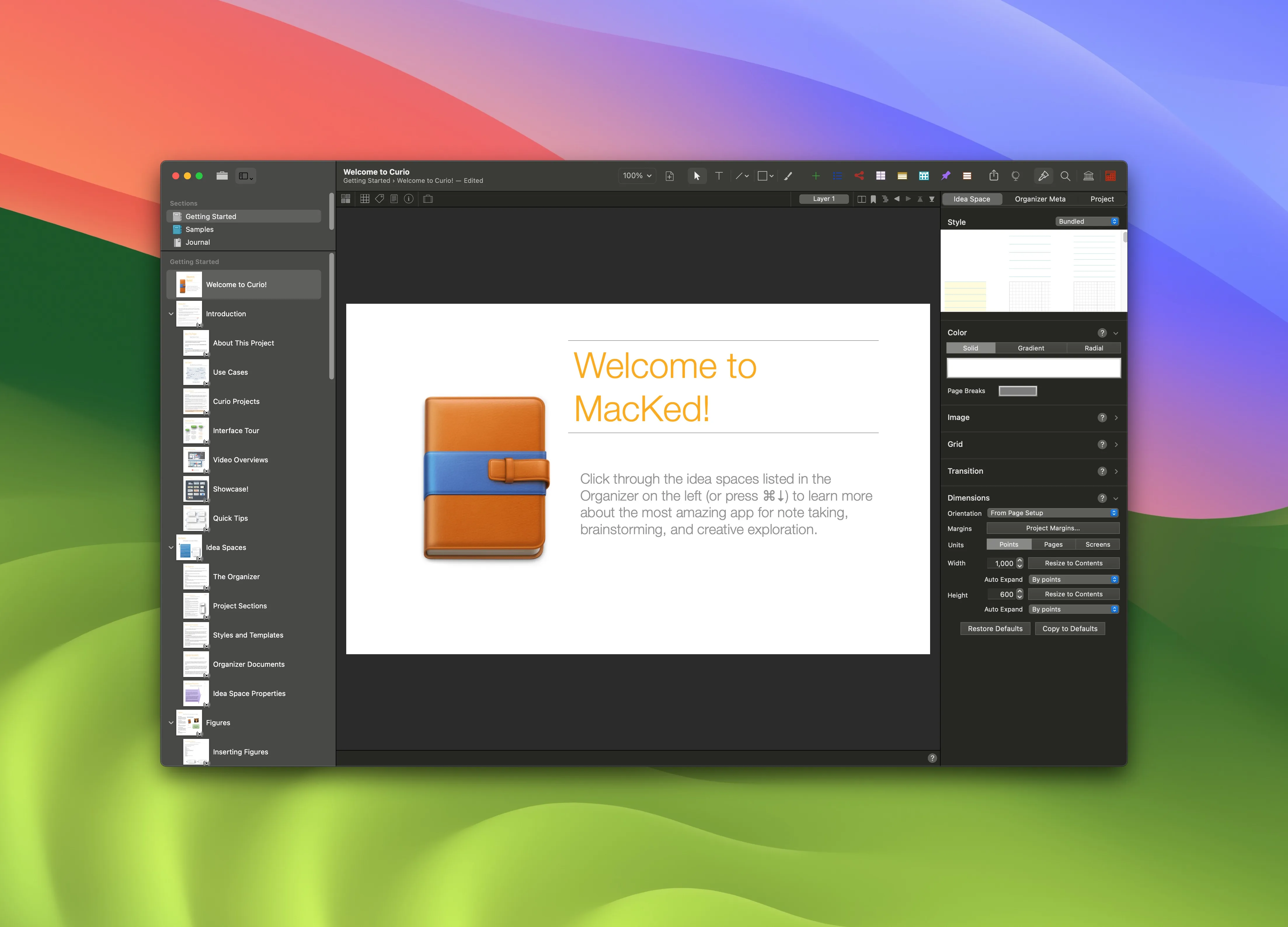Open the Bundled style dropdown
This screenshot has width=1288, height=927.
1087,221
